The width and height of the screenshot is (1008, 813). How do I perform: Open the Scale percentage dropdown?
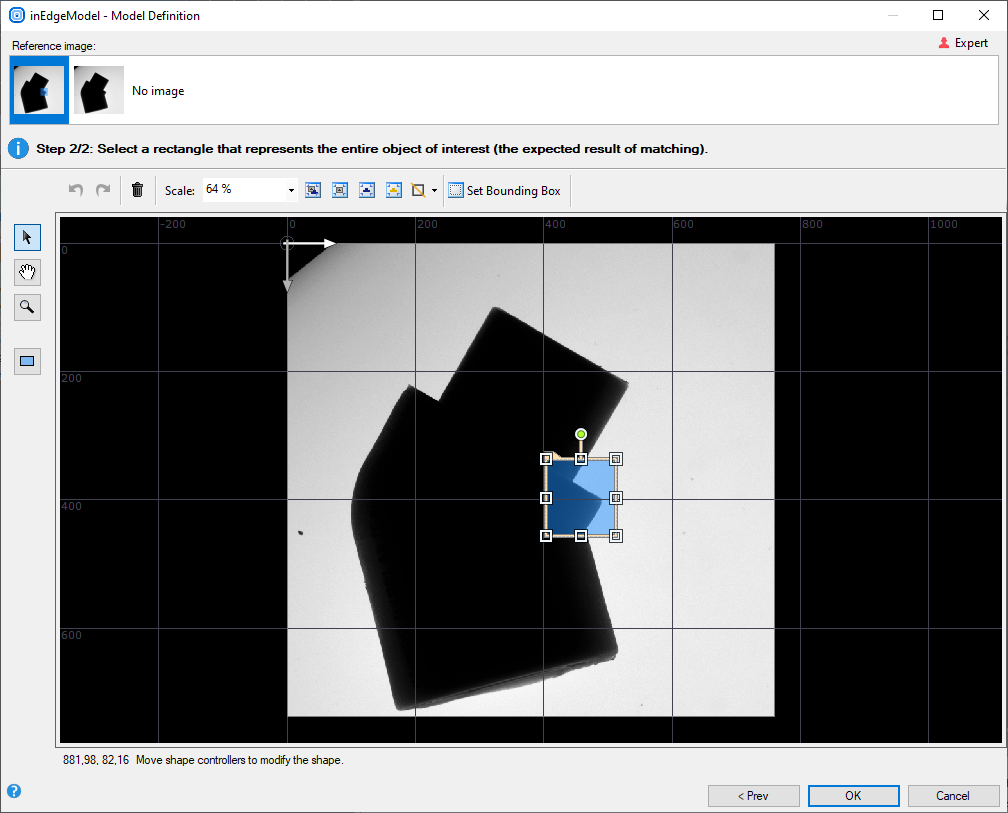pos(291,190)
